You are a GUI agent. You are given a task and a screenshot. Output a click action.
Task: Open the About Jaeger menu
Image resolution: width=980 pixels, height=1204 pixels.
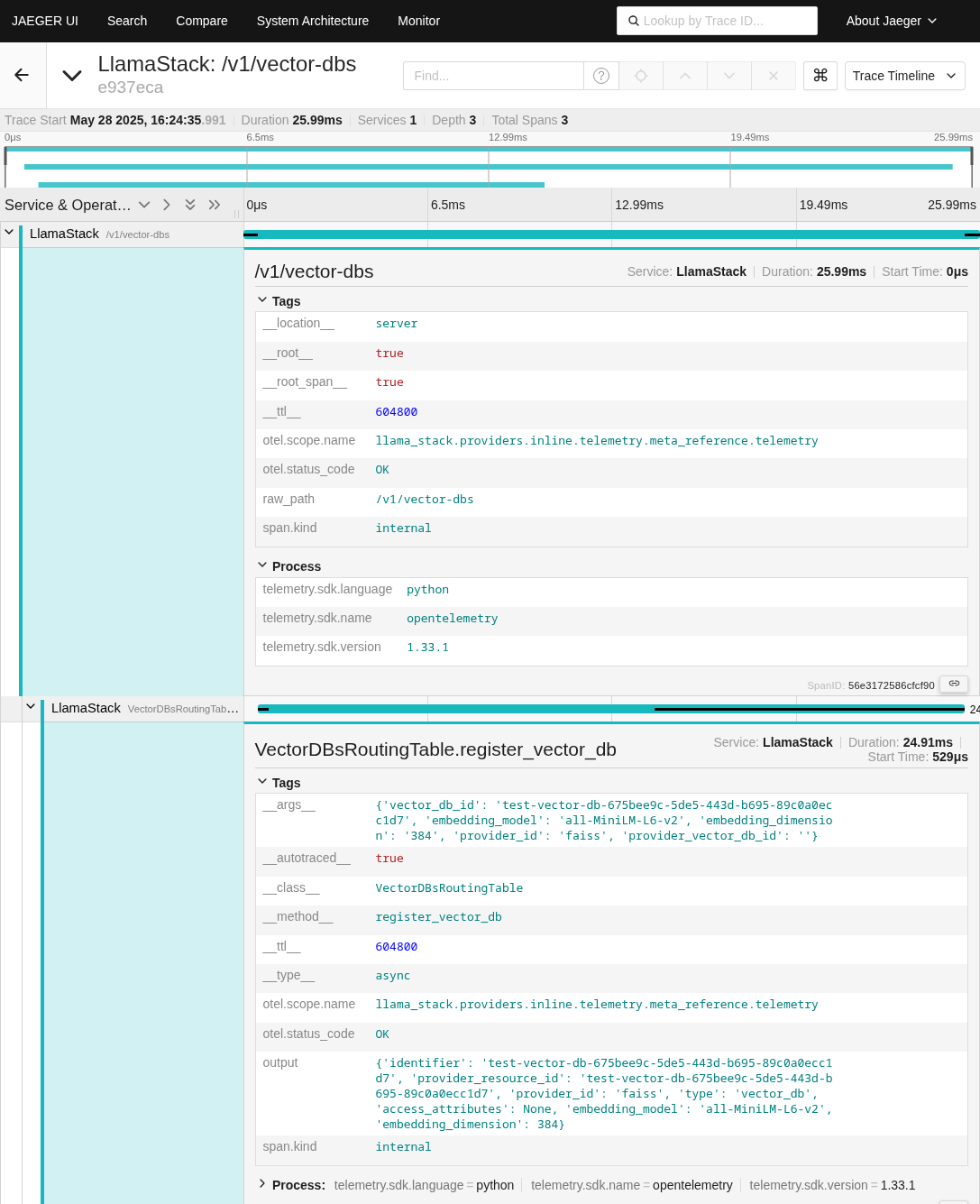[891, 21]
